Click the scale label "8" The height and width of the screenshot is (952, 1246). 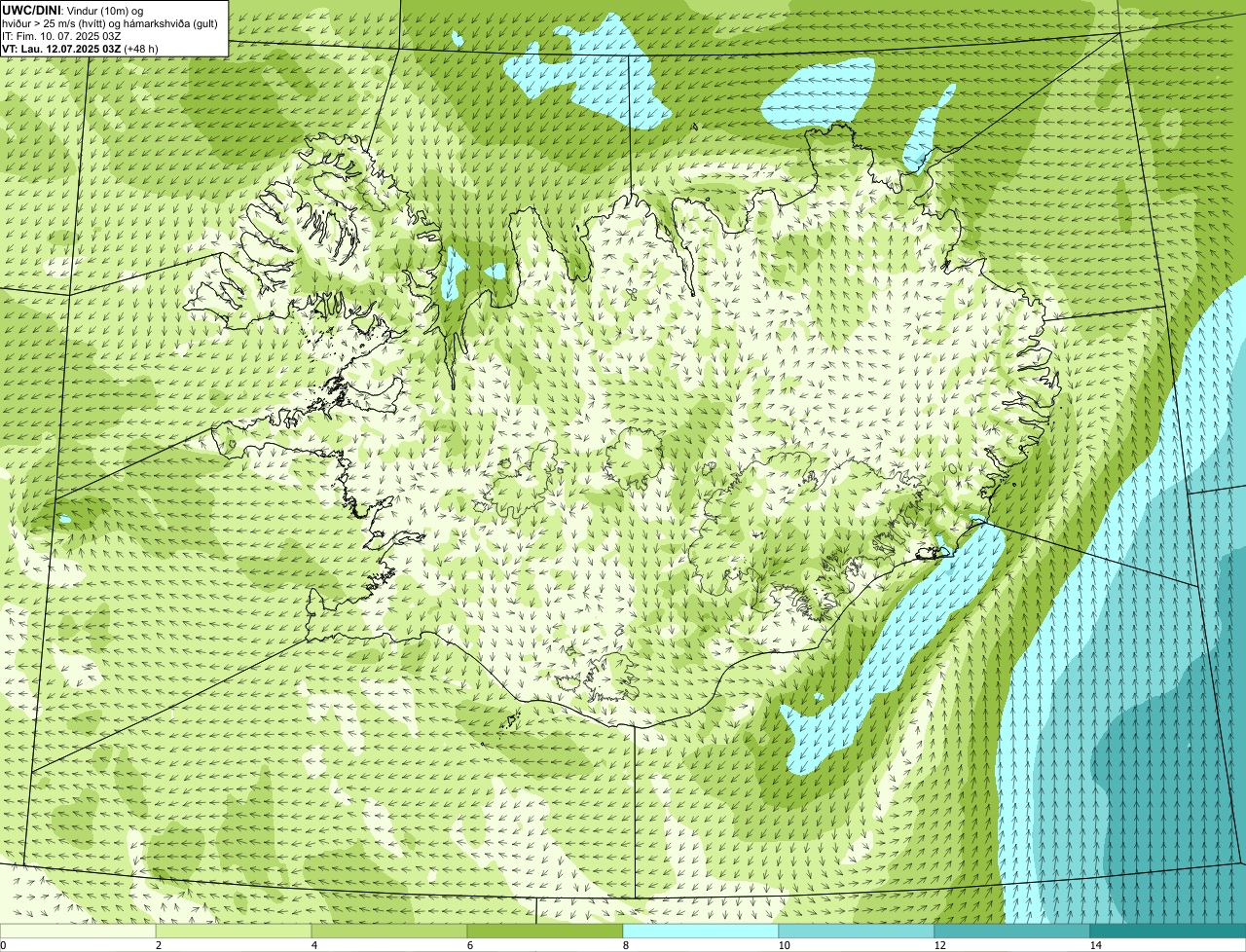pos(625,945)
